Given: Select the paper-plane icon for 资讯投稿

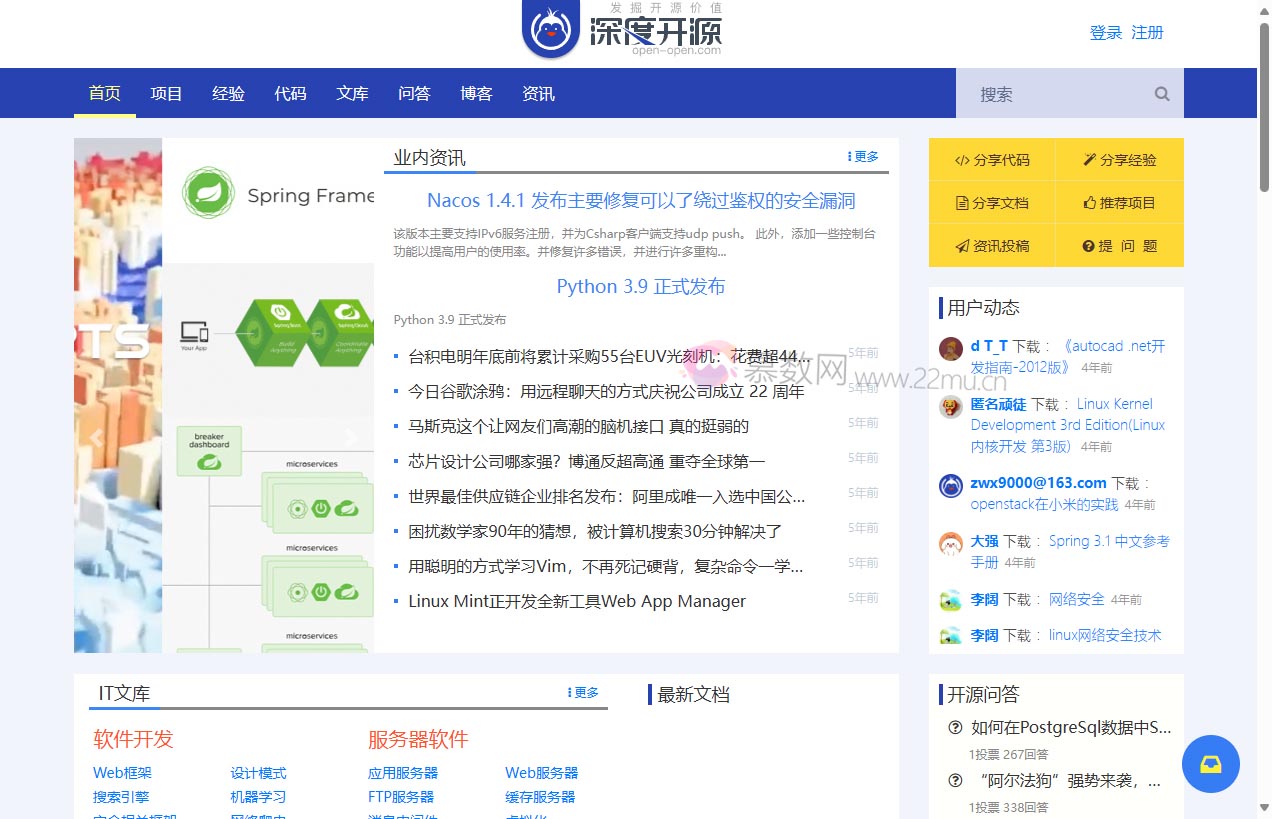Looking at the screenshot, I should pos(960,245).
